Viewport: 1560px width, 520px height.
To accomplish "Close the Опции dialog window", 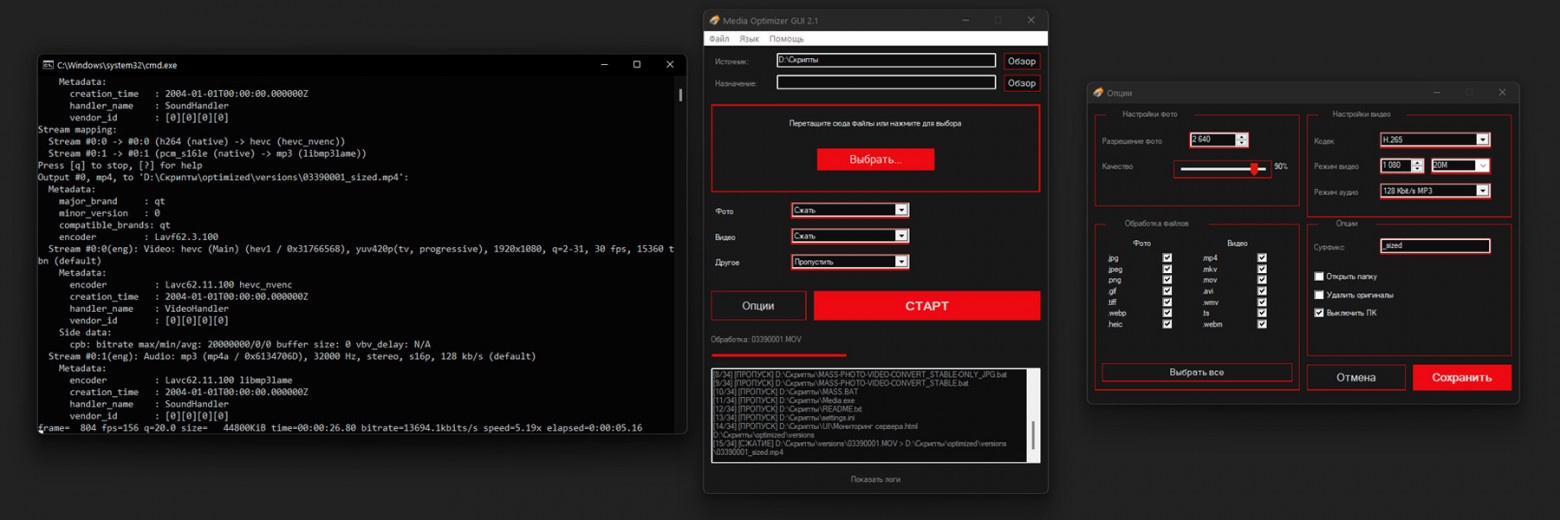I will pos(1502,92).
